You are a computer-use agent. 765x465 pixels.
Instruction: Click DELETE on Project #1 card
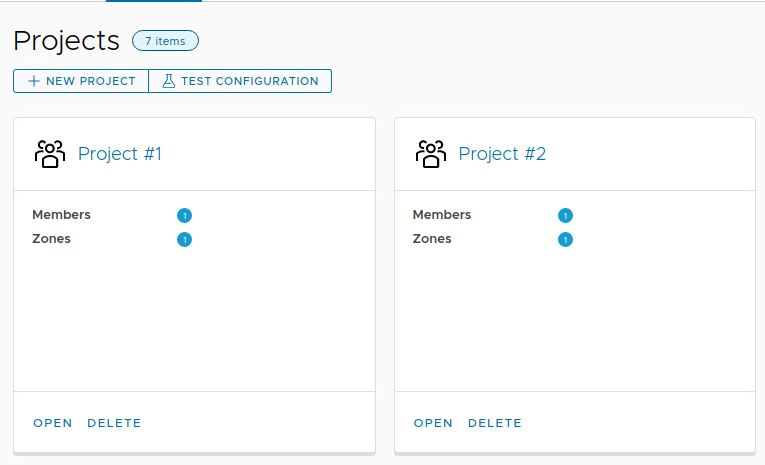(114, 423)
